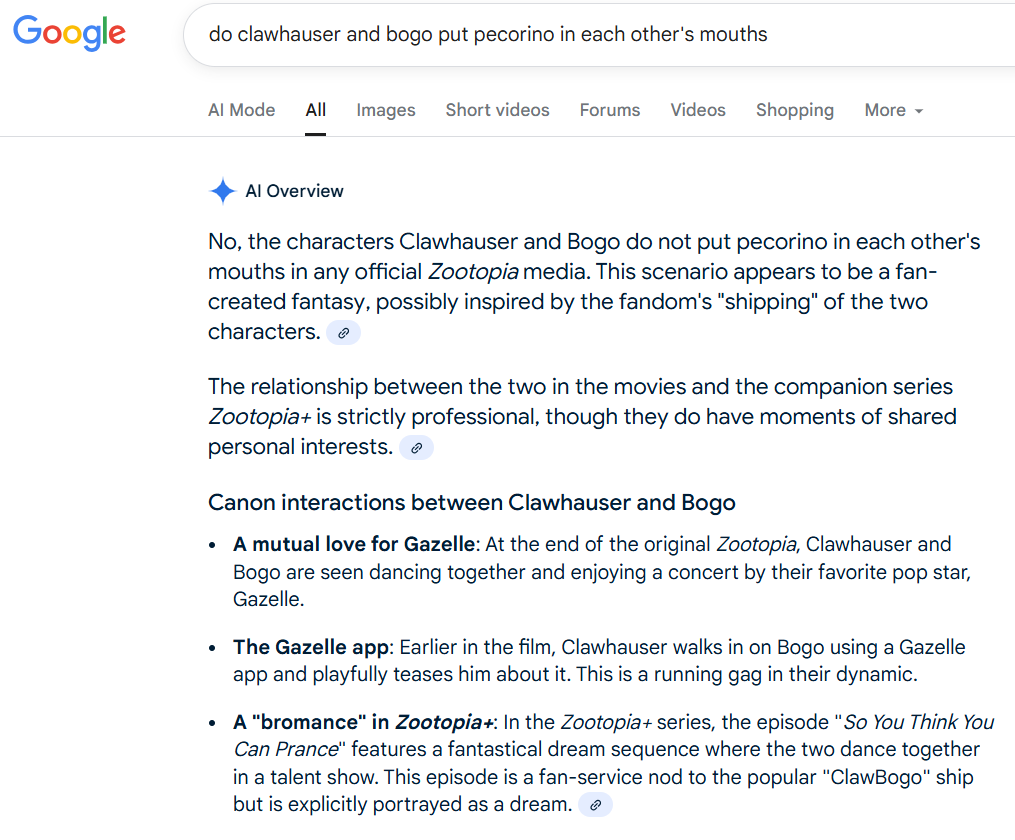Open the Short videos tab
Image resolution: width=1015 pixels, height=840 pixels.
[497, 110]
